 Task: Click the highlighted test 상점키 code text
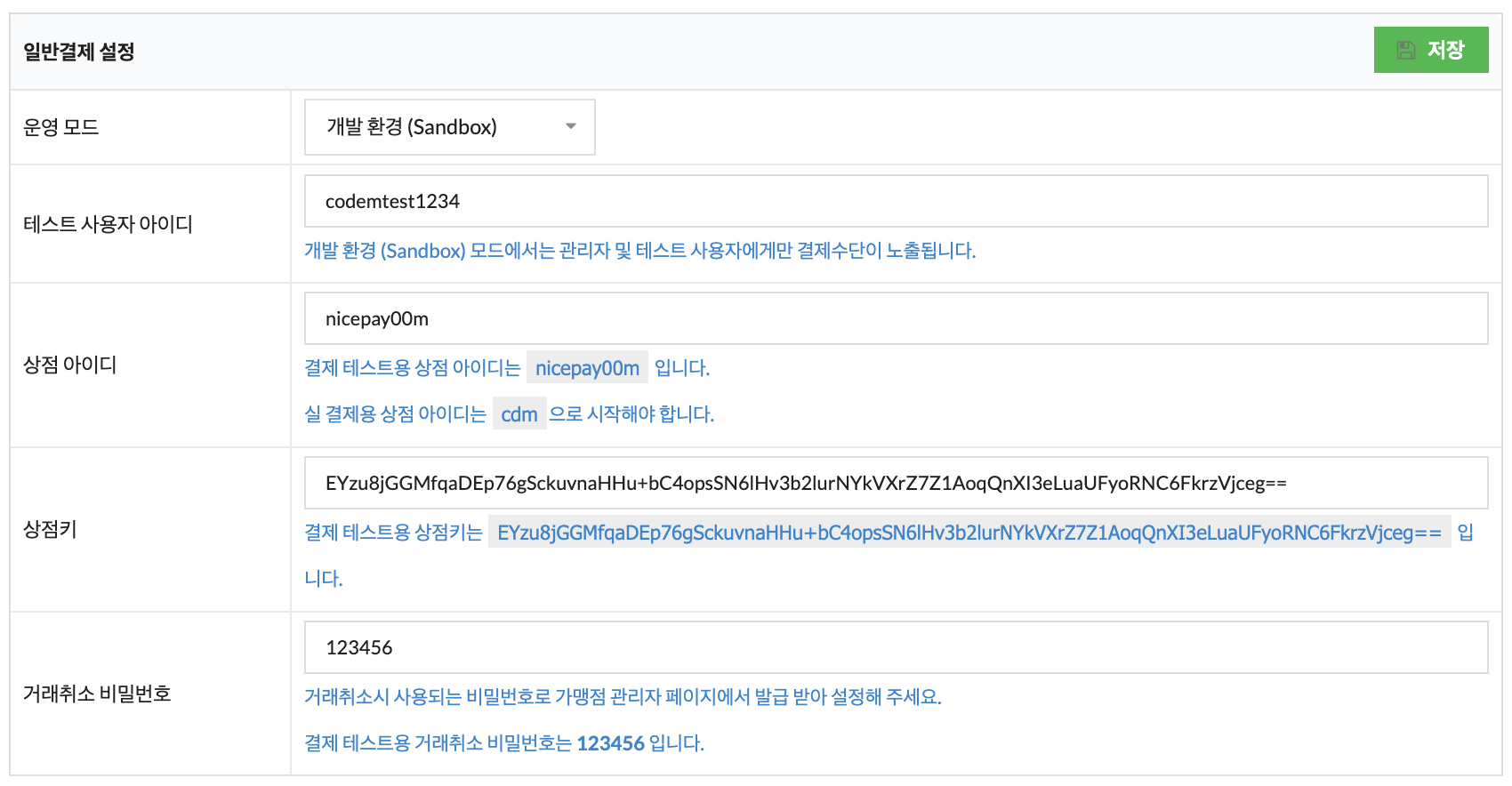969,533
